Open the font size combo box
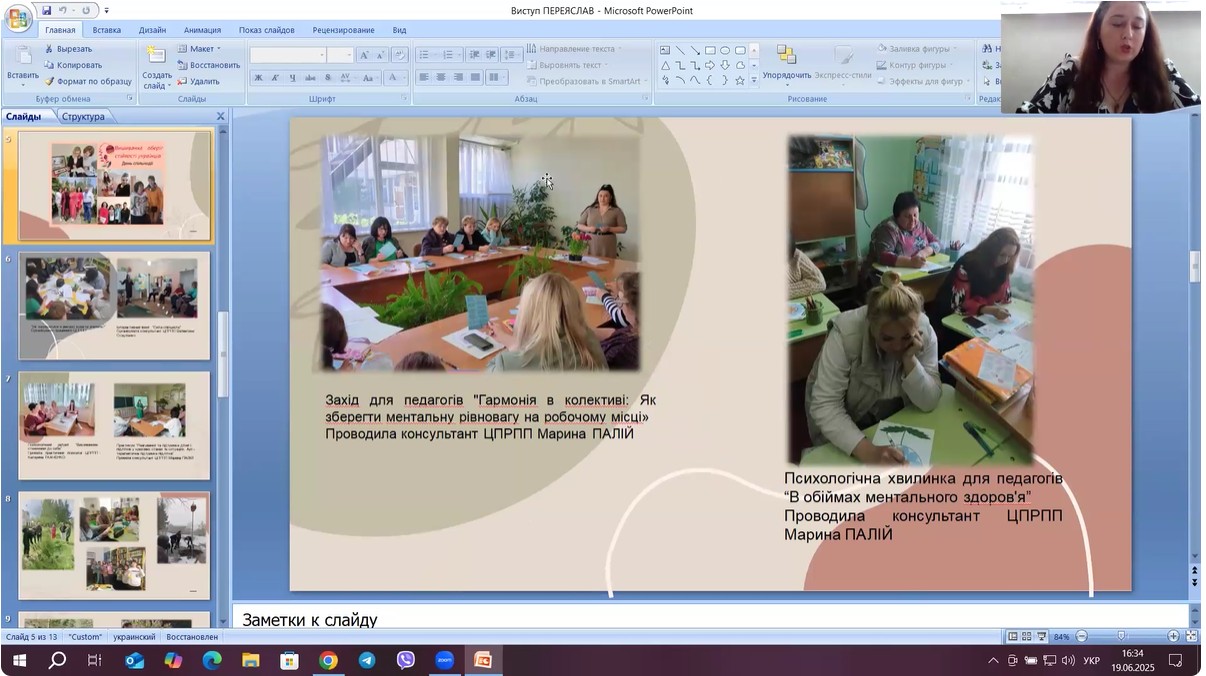Viewport: 1206px width, 676px height. (341, 55)
